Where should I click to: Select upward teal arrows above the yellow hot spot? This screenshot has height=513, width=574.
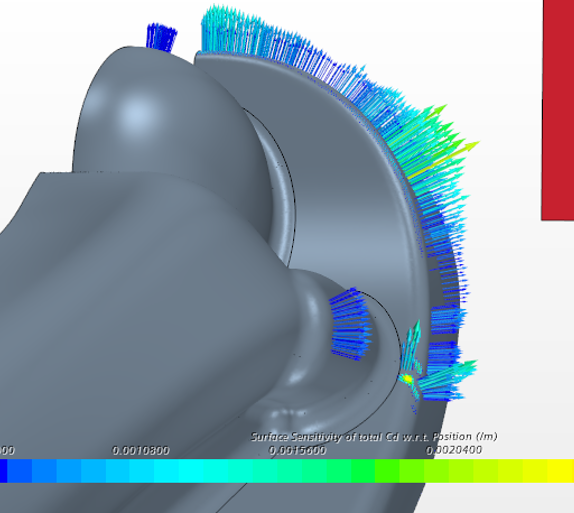(412, 346)
